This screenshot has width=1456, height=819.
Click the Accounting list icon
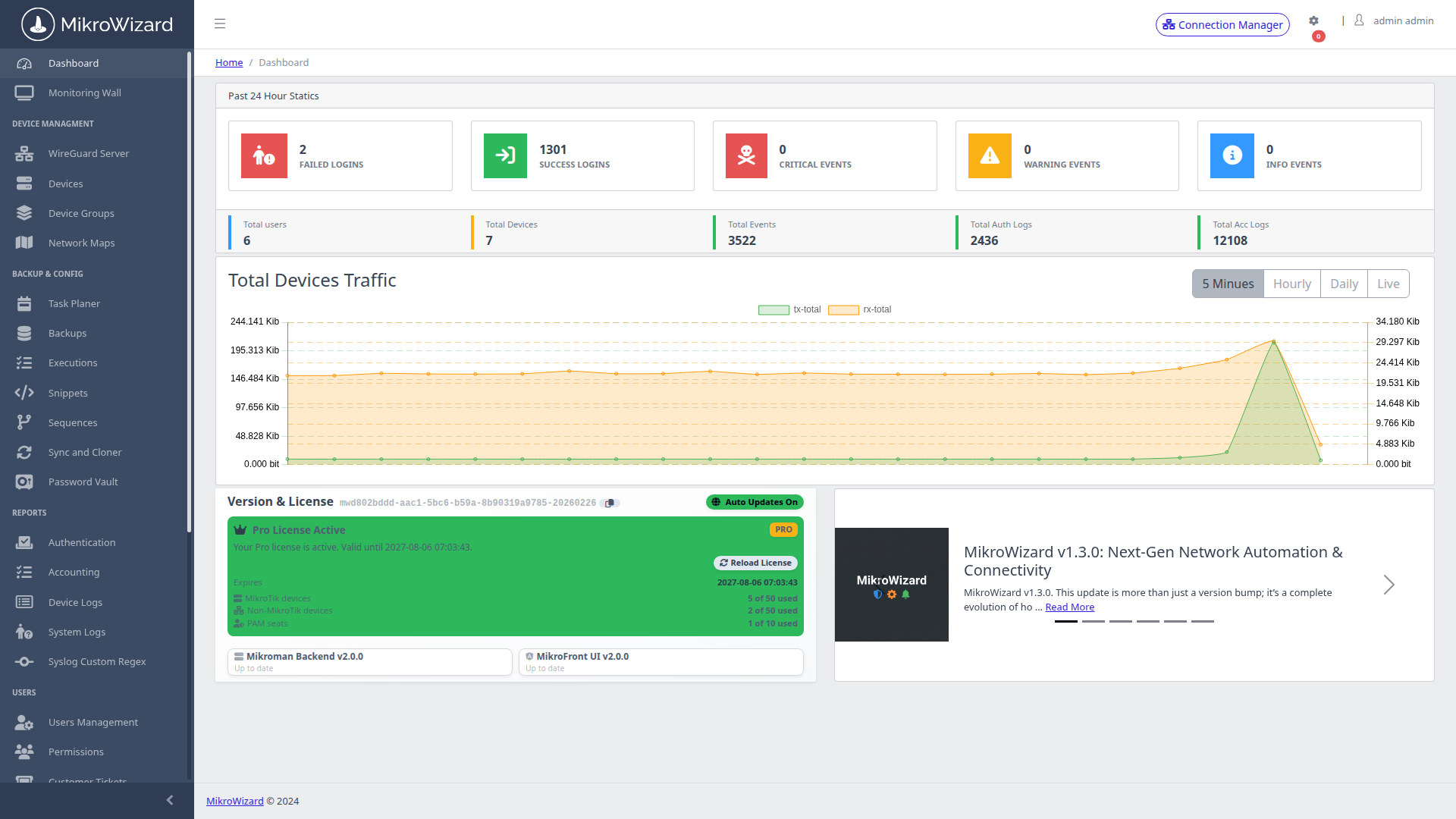(24, 573)
